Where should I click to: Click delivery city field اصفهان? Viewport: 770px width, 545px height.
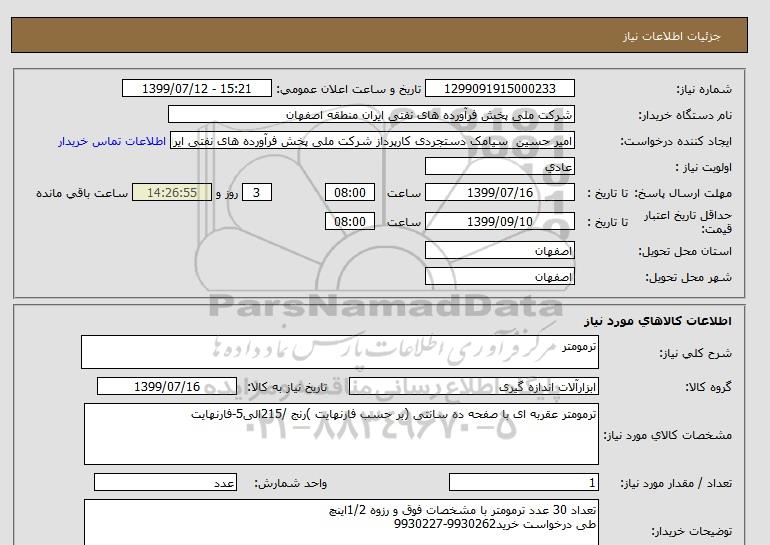click(x=499, y=276)
